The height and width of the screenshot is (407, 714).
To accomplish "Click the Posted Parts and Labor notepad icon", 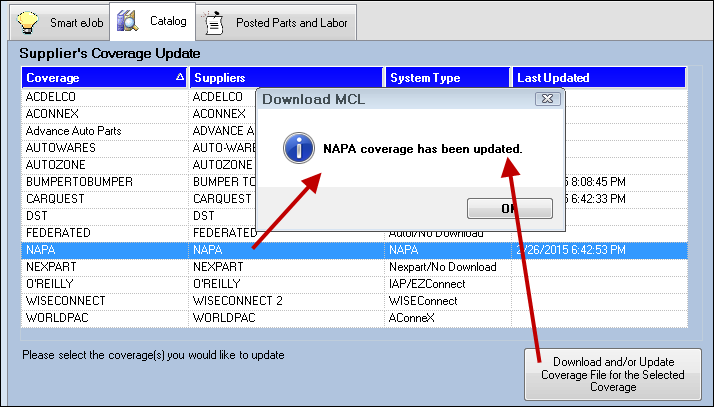I will tap(213, 23).
